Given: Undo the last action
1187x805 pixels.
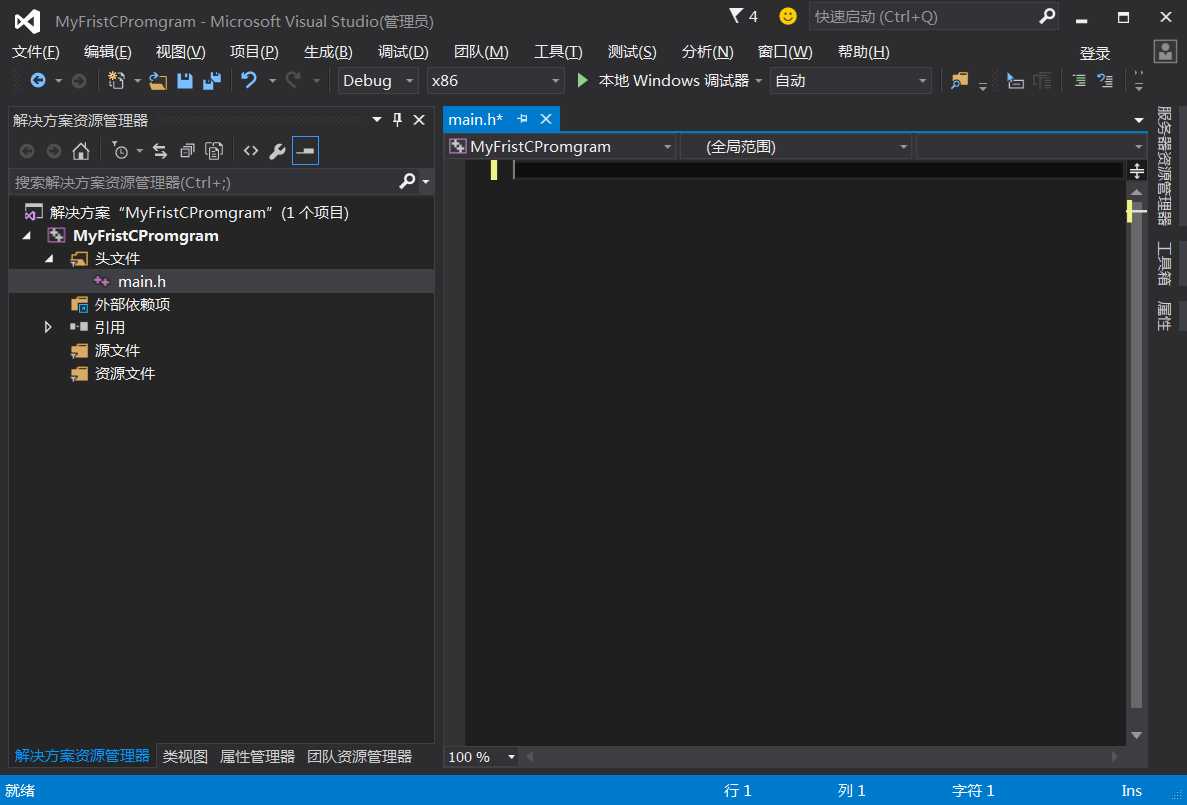Looking at the screenshot, I should click(248, 80).
